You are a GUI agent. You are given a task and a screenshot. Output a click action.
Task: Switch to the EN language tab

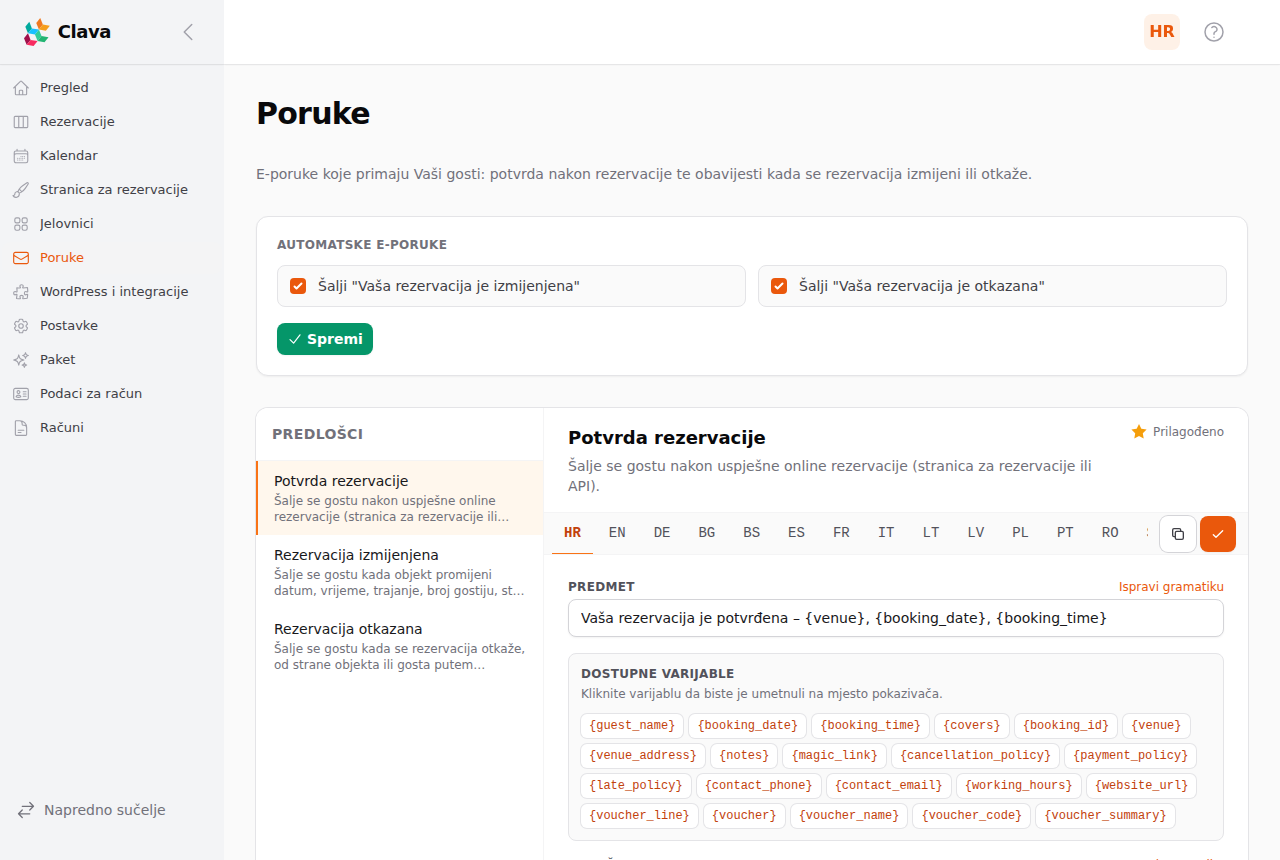coord(617,533)
